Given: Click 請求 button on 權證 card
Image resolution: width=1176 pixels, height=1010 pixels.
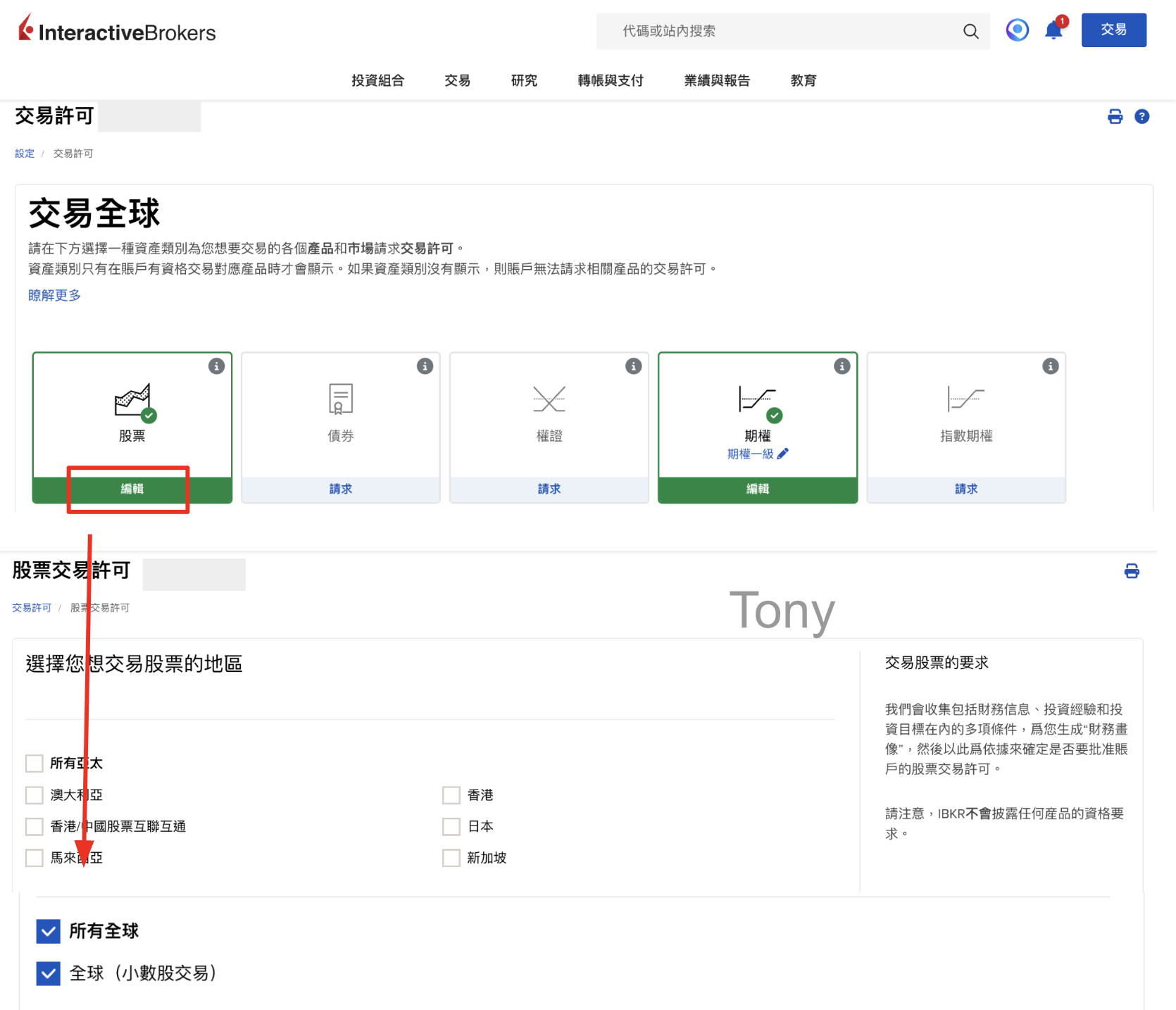Looking at the screenshot, I should [549, 490].
